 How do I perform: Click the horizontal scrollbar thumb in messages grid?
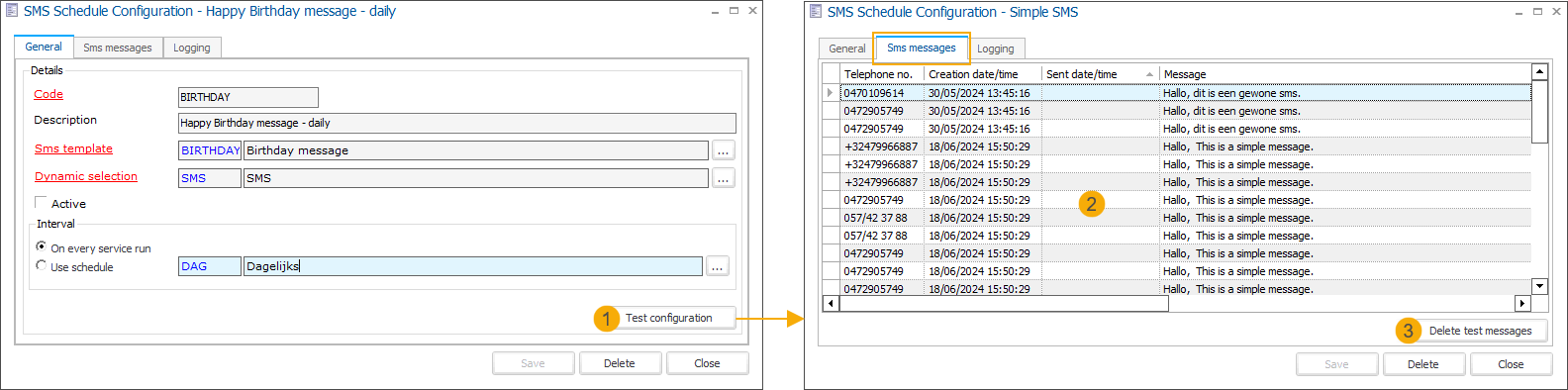[1004, 303]
